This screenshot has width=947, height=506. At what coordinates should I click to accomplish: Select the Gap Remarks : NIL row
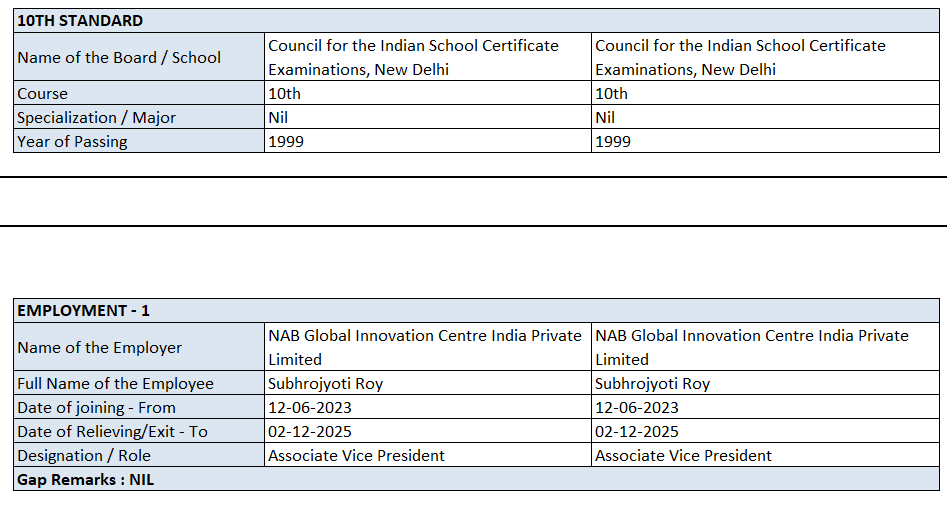(x=86, y=480)
